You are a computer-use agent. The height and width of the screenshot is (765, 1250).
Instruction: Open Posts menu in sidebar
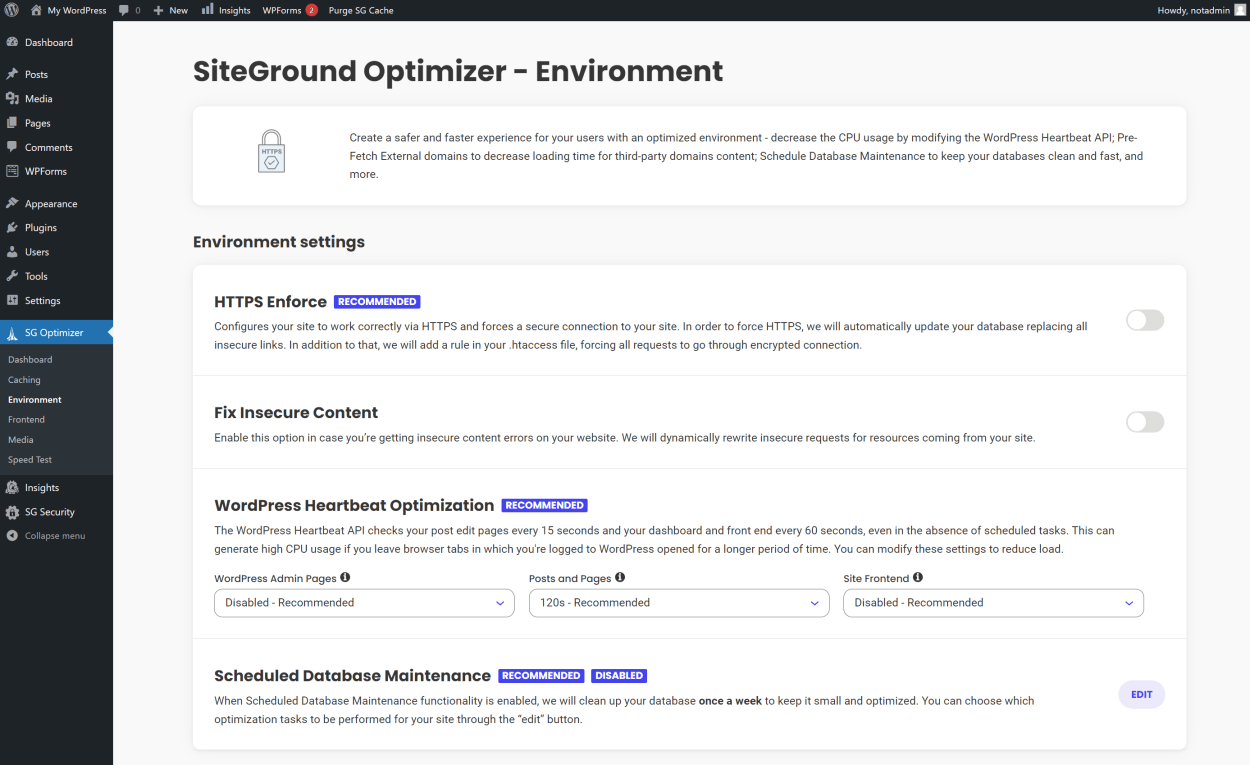click(x=56, y=74)
